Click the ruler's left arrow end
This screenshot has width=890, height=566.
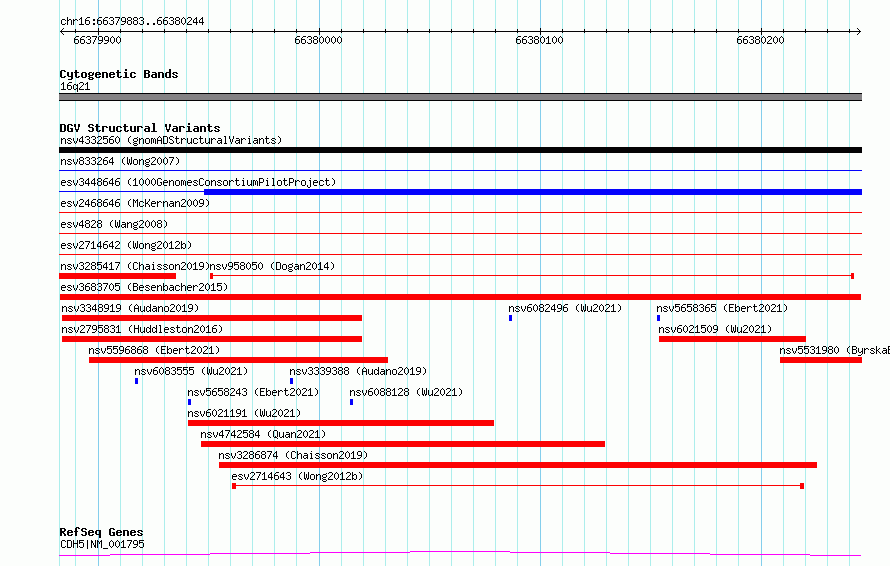coord(62,32)
